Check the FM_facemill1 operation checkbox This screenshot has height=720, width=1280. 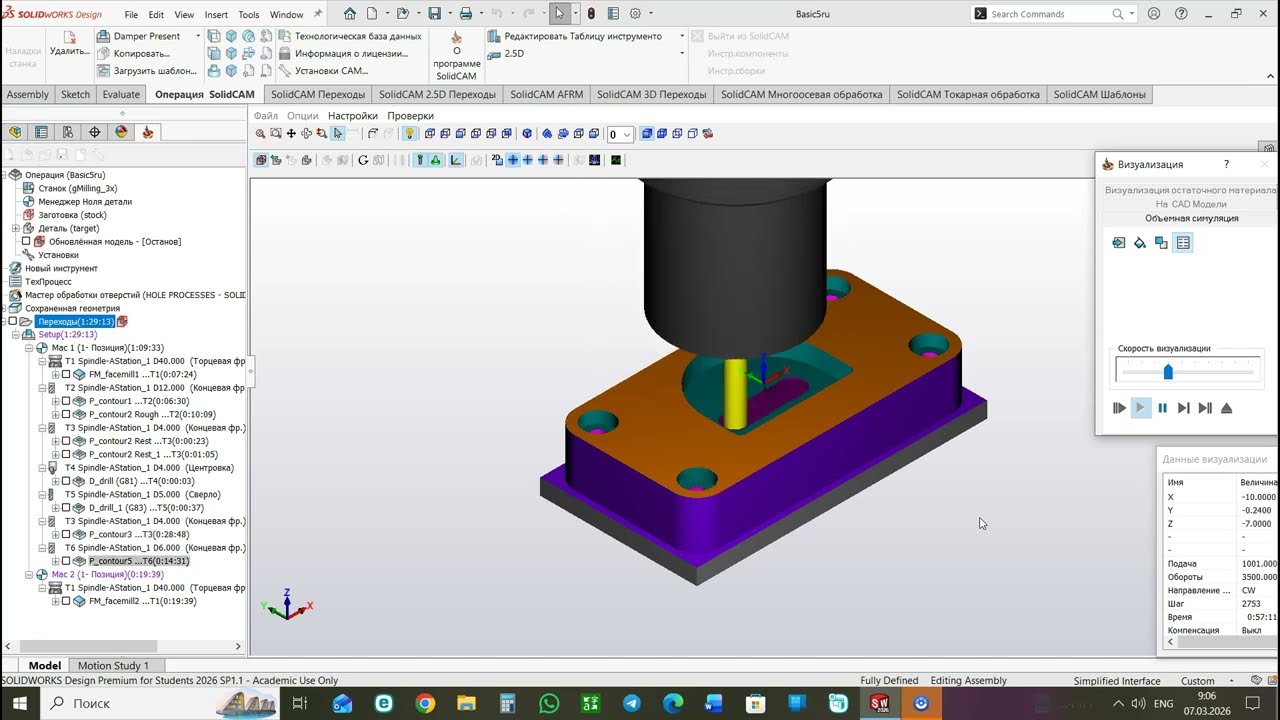click(x=66, y=374)
